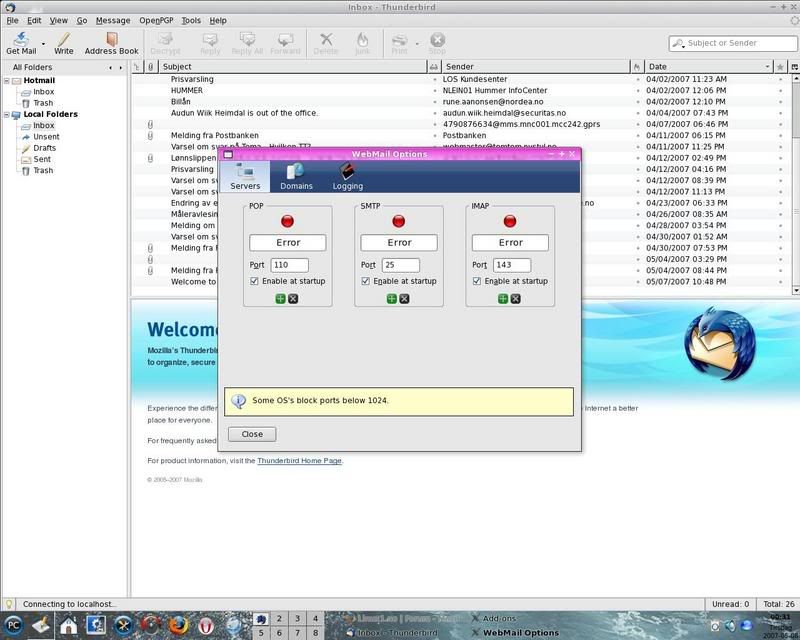This screenshot has width=800, height=640.
Task: Switch to virtual desktop 2 in pager
Action: 279,618
